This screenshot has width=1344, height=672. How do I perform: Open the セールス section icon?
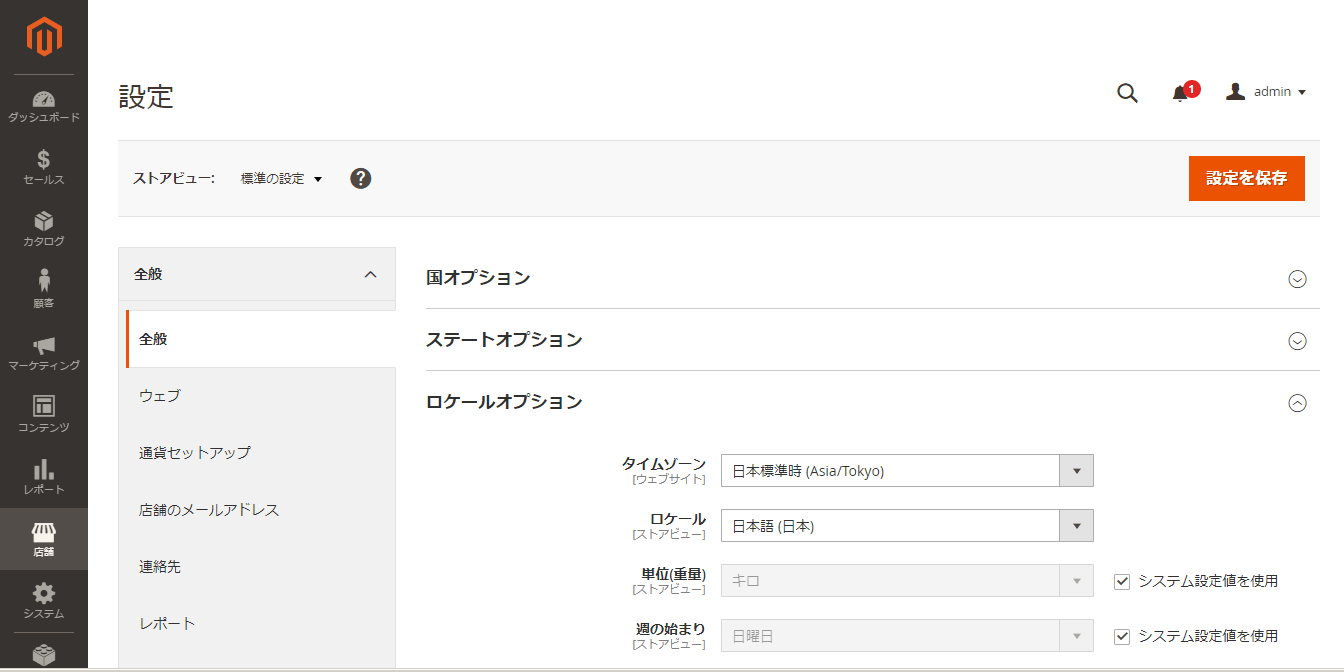tap(43, 160)
